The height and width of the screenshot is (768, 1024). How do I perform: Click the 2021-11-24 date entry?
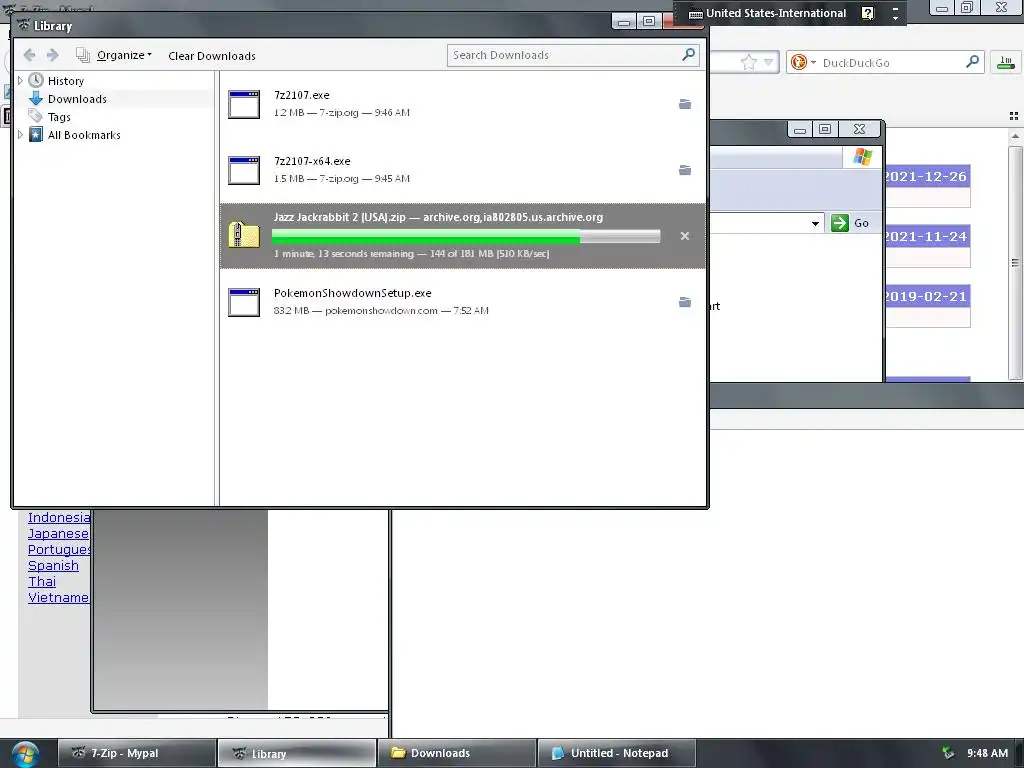tap(925, 237)
